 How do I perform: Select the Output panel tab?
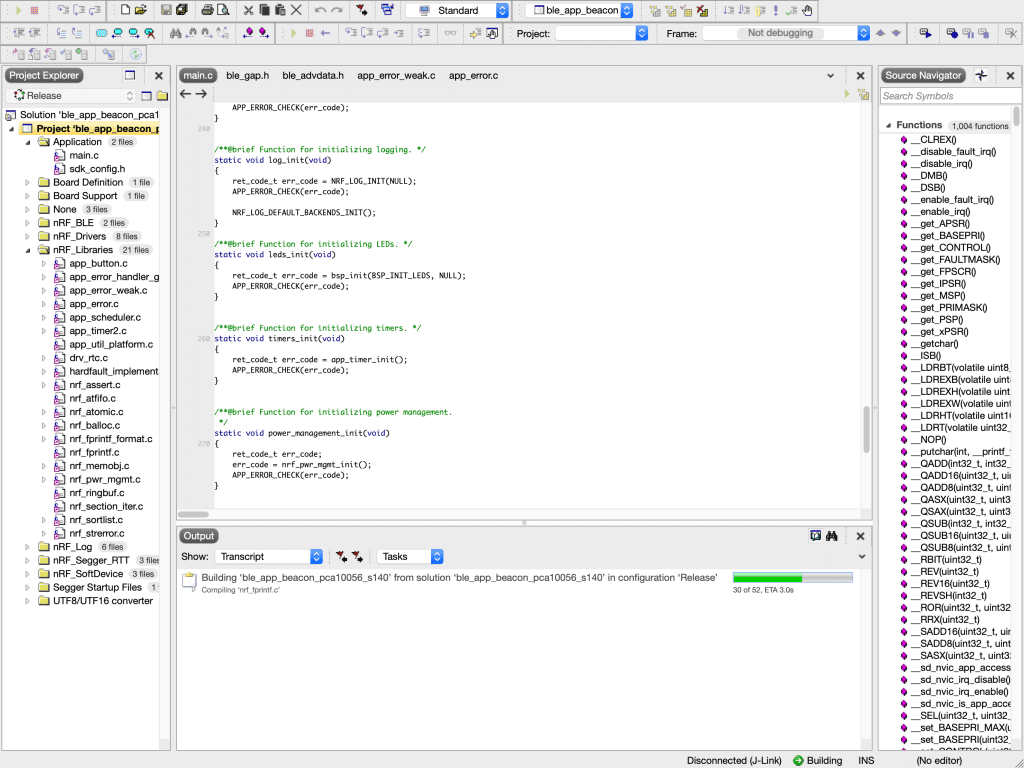click(x=199, y=536)
